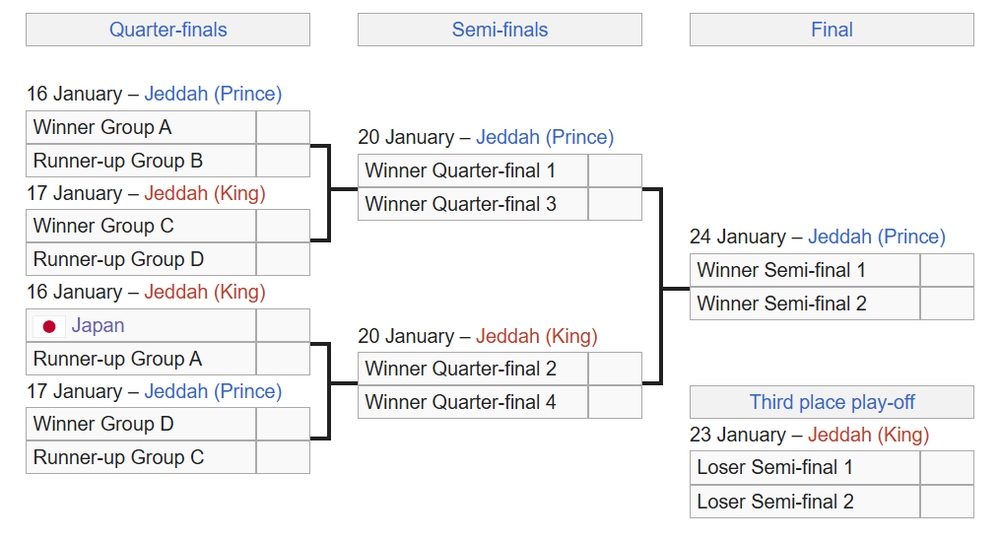The height and width of the screenshot is (541, 1000).
Task: Select Jeddah (Prince) above Winner Quarter-final 1
Action: point(545,137)
